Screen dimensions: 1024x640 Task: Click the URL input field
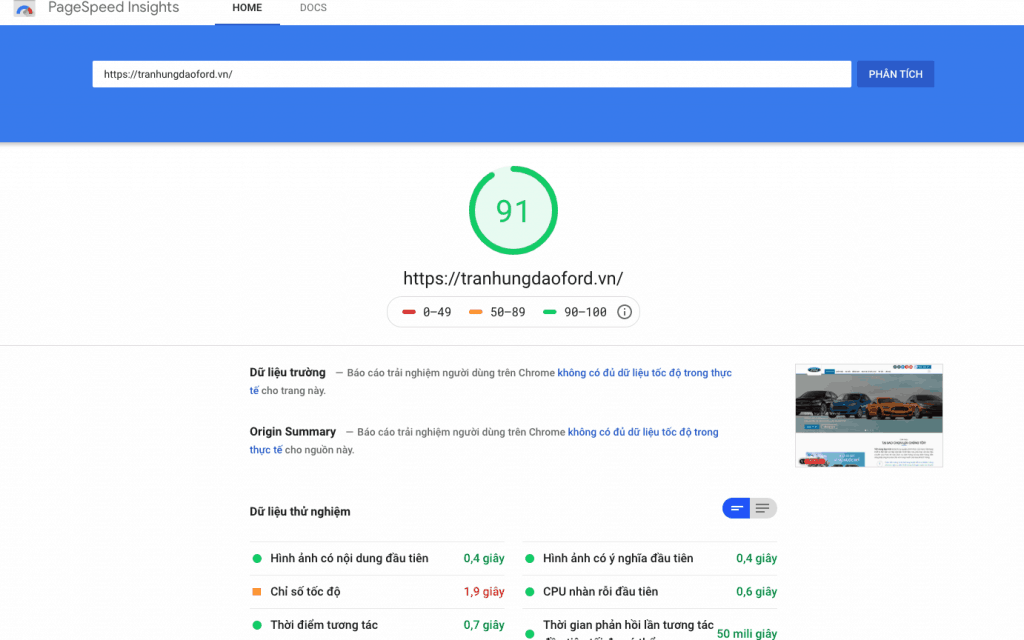coord(471,74)
